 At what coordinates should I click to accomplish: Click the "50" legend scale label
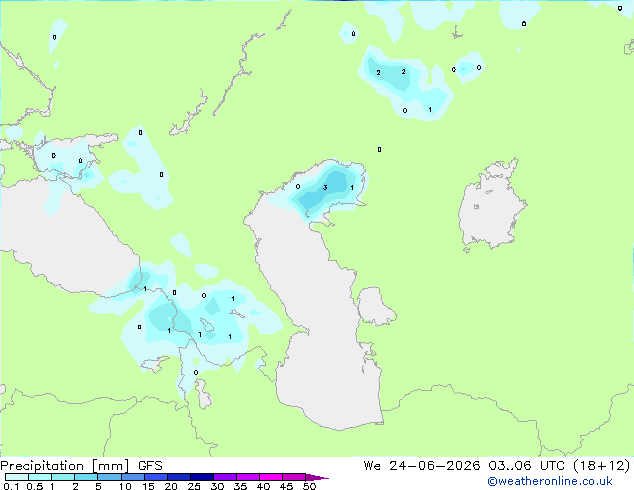click(309, 486)
